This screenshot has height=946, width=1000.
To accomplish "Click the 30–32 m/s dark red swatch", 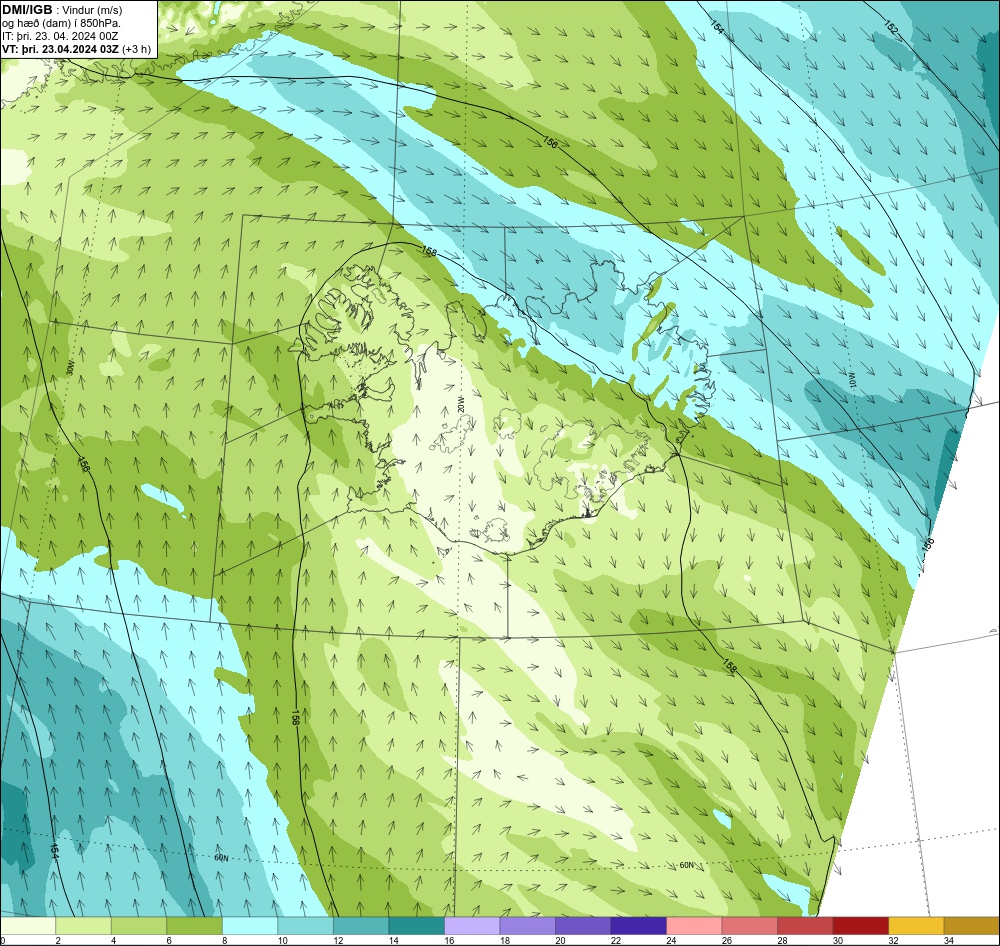I will 860,926.
